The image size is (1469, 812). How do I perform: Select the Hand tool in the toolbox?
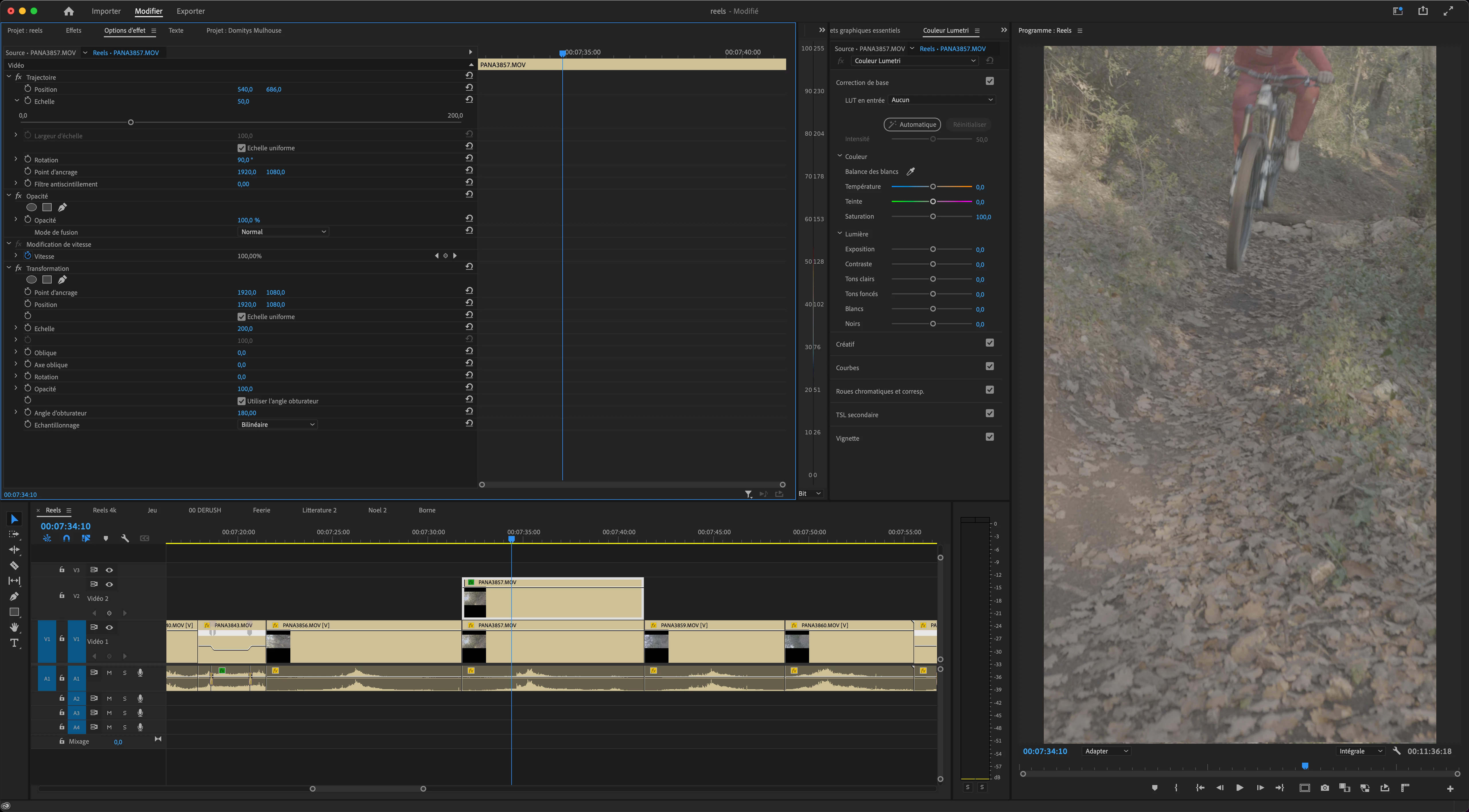[14, 627]
